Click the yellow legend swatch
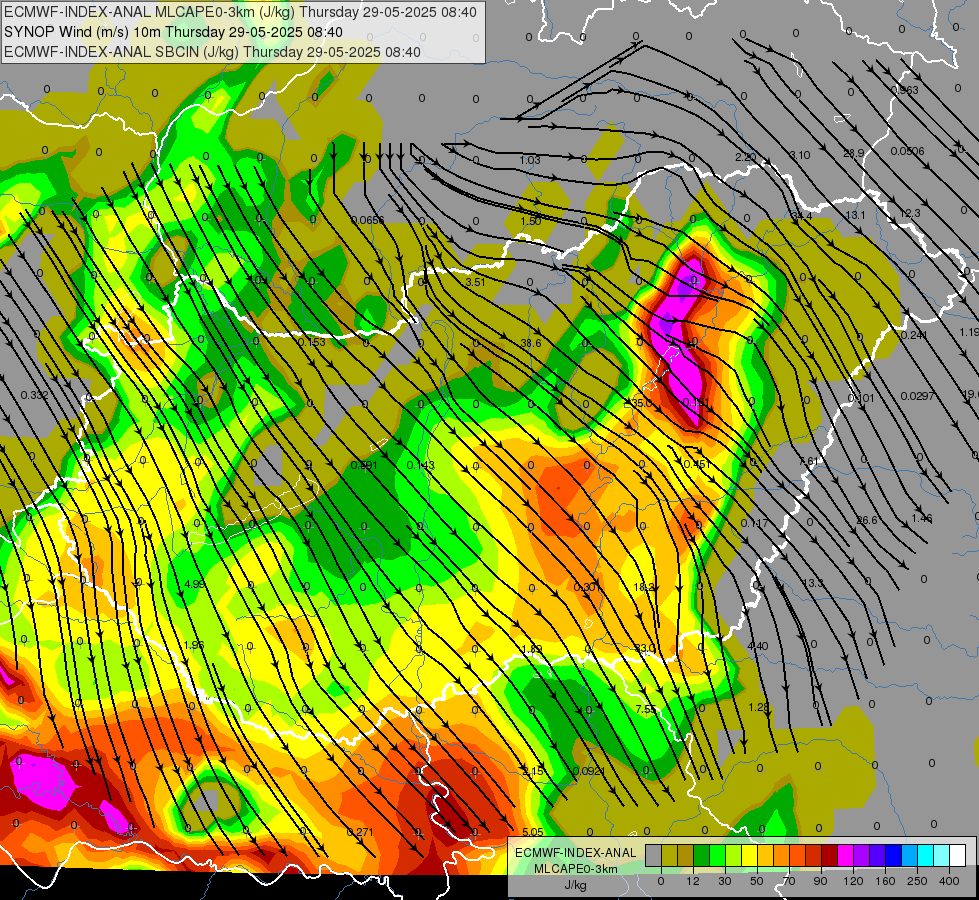This screenshot has height=900, width=979. click(x=749, y=855)
